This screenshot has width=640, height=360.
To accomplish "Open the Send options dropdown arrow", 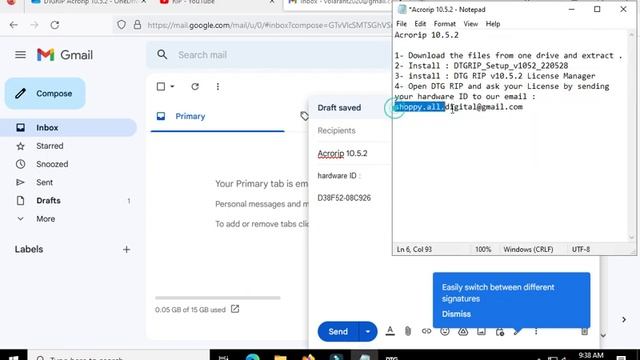I will (x=368, y=331).
